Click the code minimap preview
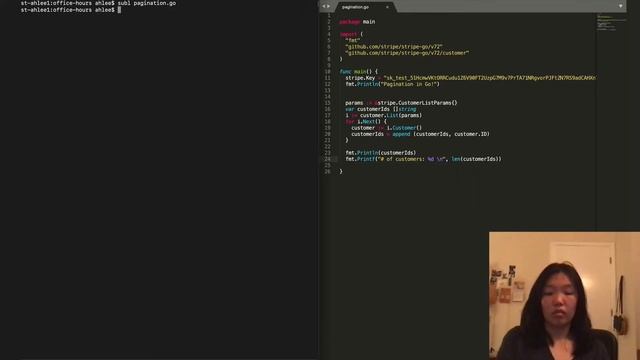The width and height of the screenshot is (640, 360). pos(611,23)
